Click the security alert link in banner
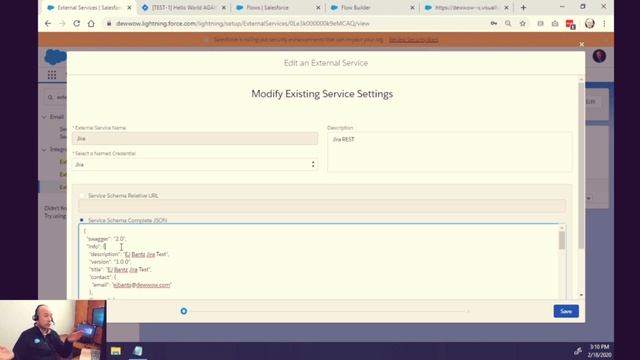Image resolution: width=640 pixels, height=360 pixels. (413, 40)
